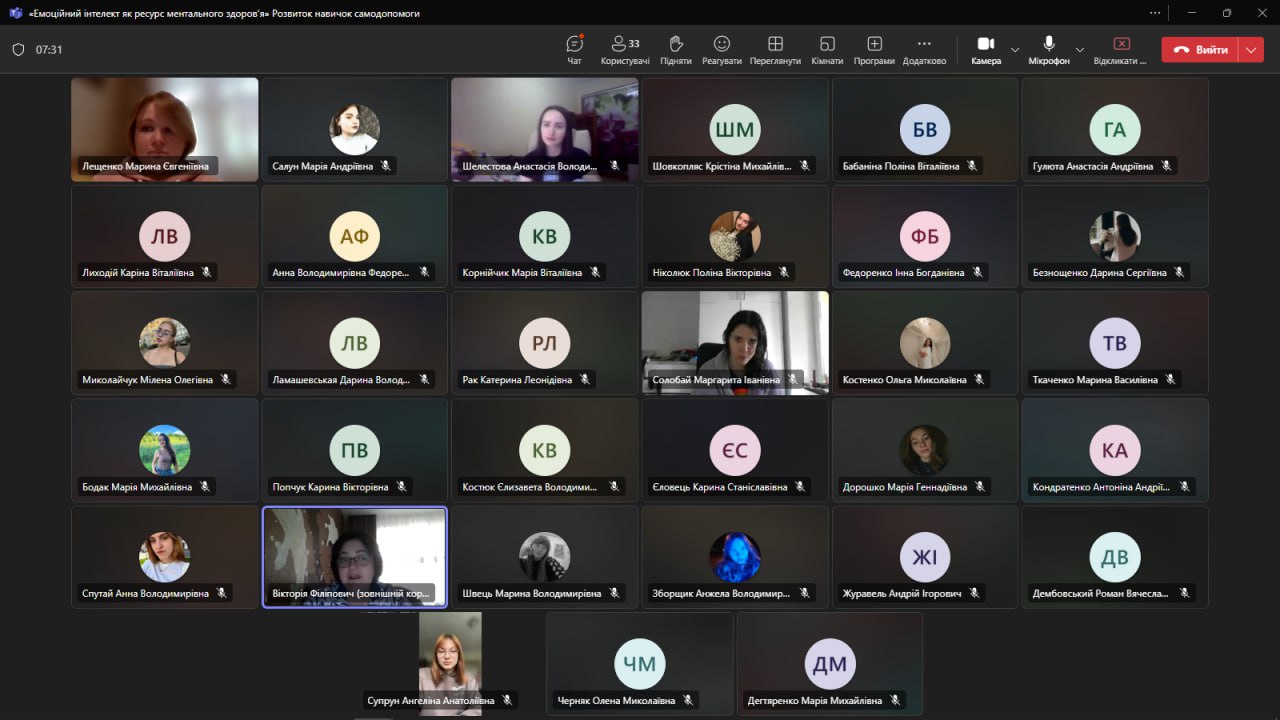
Task: Expand the leave options arrow beside Вийти
Action: click(x=1251, y=49)
